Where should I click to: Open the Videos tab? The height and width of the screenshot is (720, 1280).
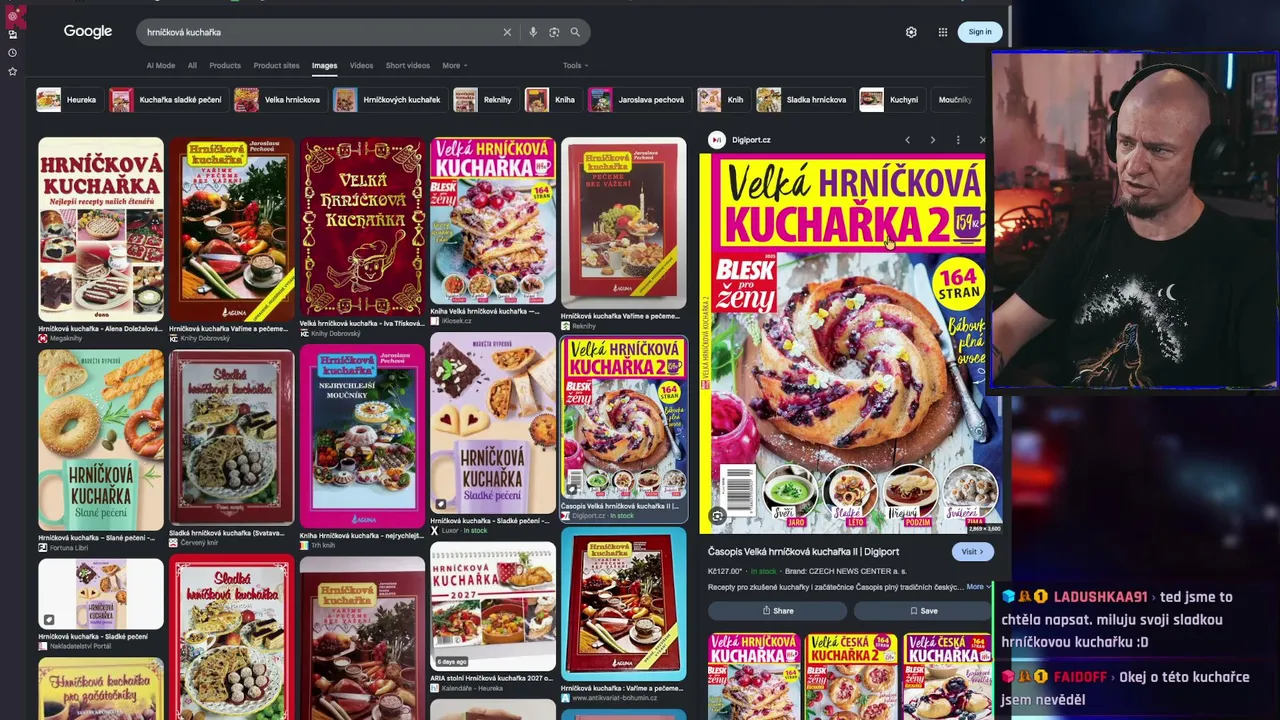pos(361,66)
